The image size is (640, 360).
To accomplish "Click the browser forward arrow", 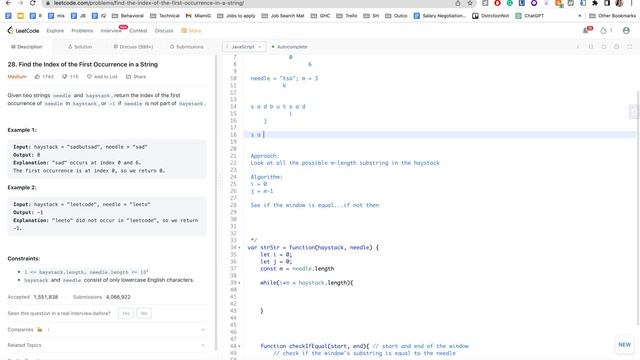I will pos(20,3).
